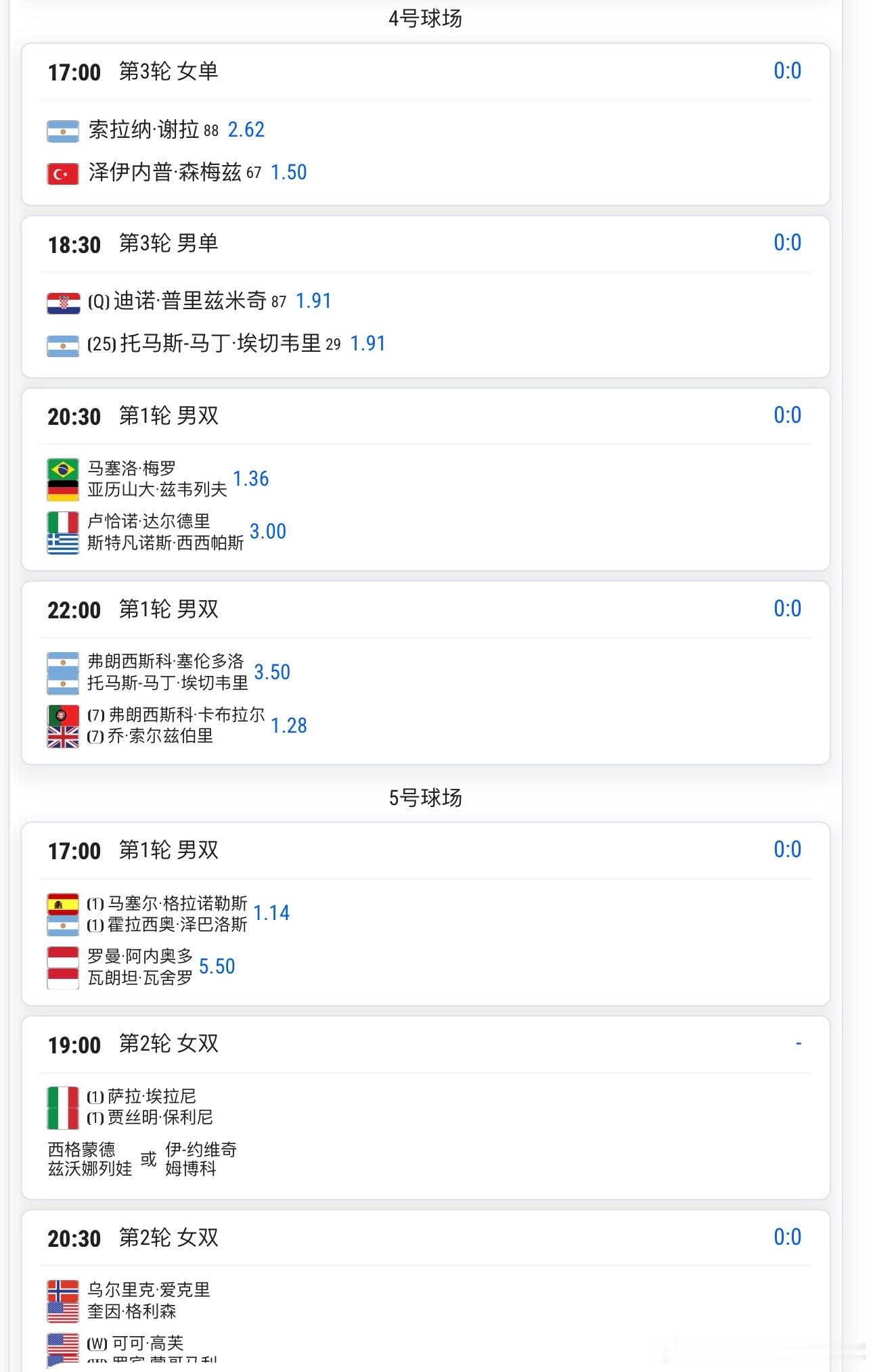
Task: Select odds 2.62 for 索拉纳·谢拉
Action: [x=246, y=129]
